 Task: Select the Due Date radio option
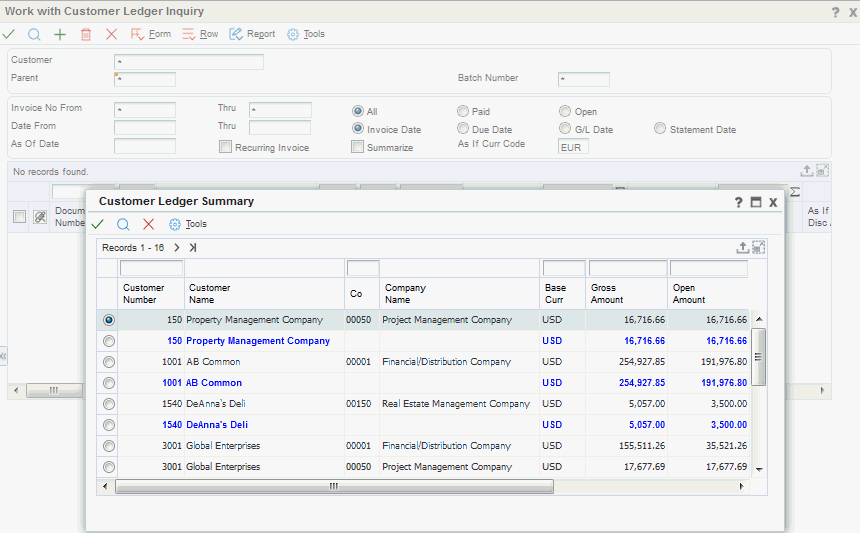(463, 129)
